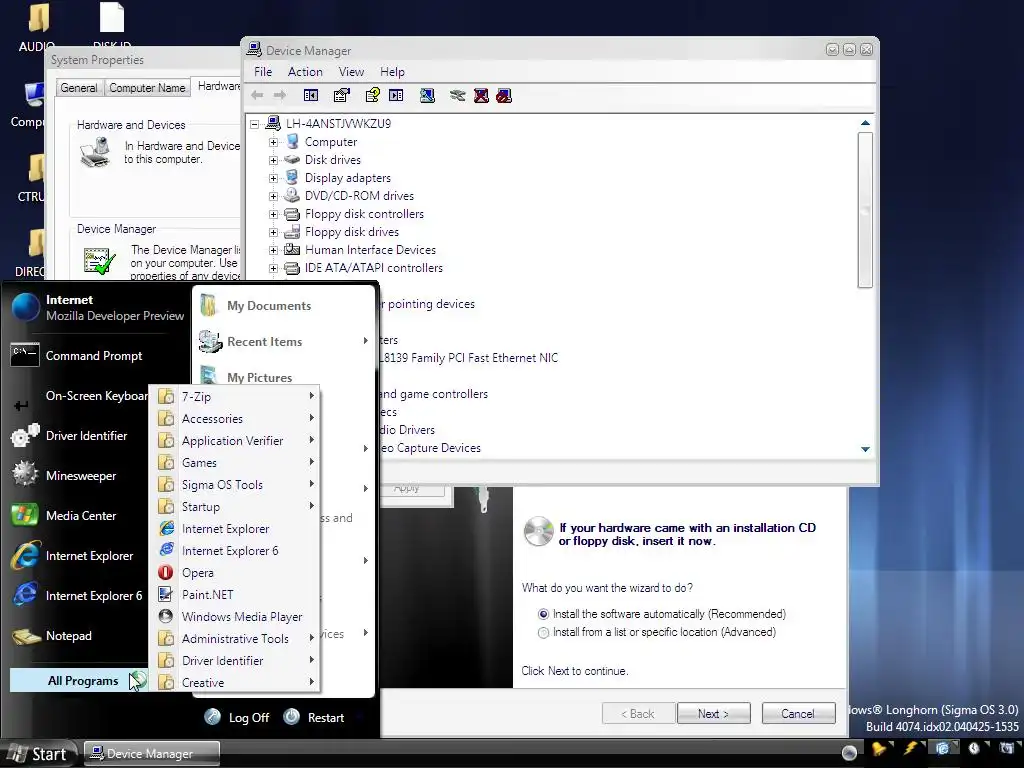This screenshot has width=1024, height=768.
Task: Click Log Off in Start menu
Action: tap(237, 717)
